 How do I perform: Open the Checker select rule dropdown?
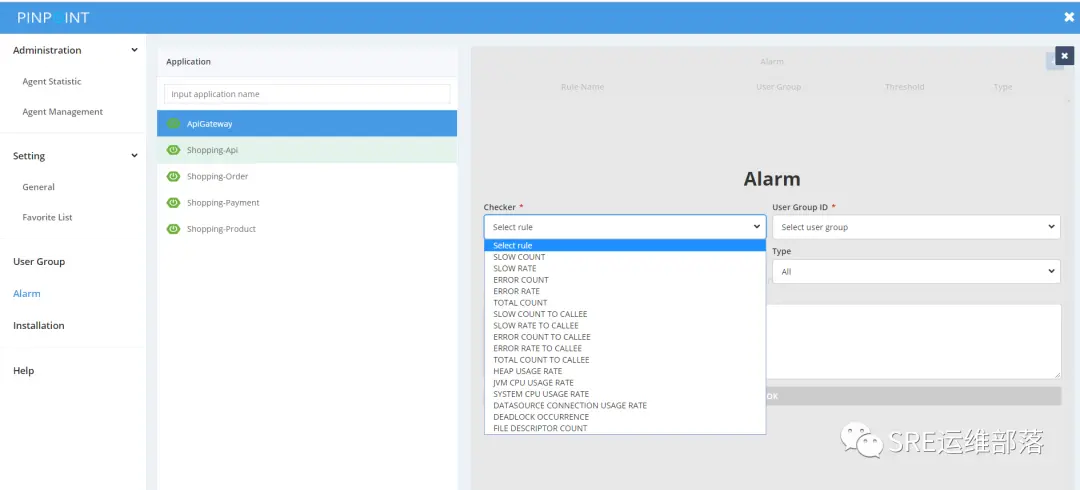tap(625, 227)
